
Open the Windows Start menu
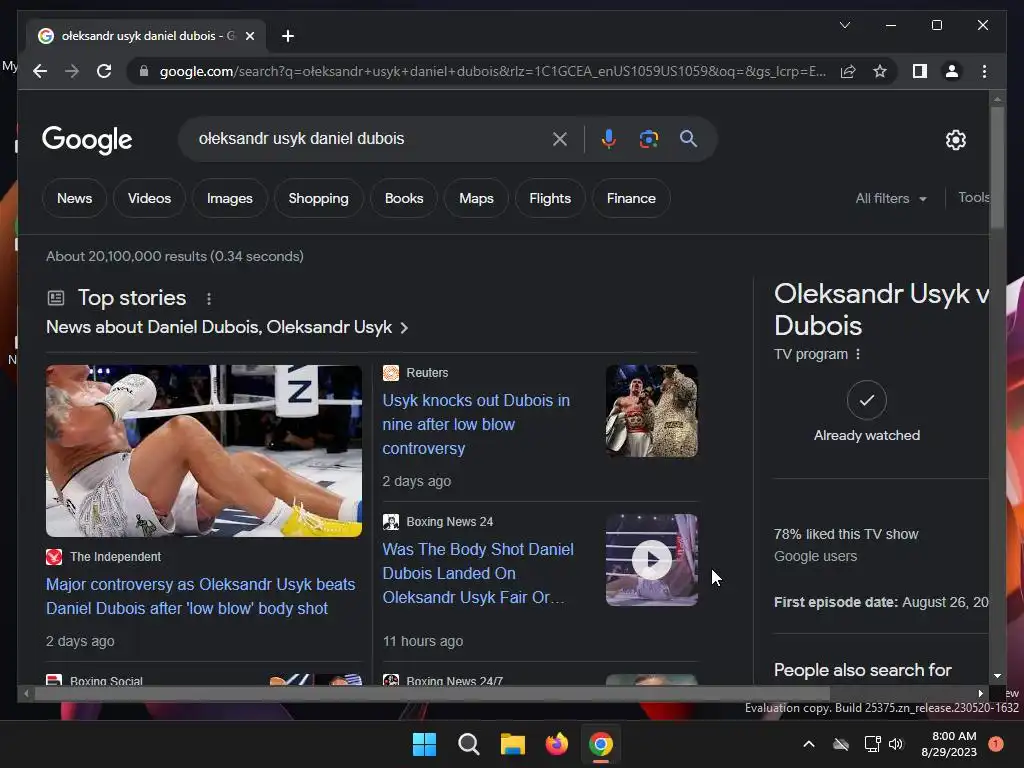pos(424,744)
